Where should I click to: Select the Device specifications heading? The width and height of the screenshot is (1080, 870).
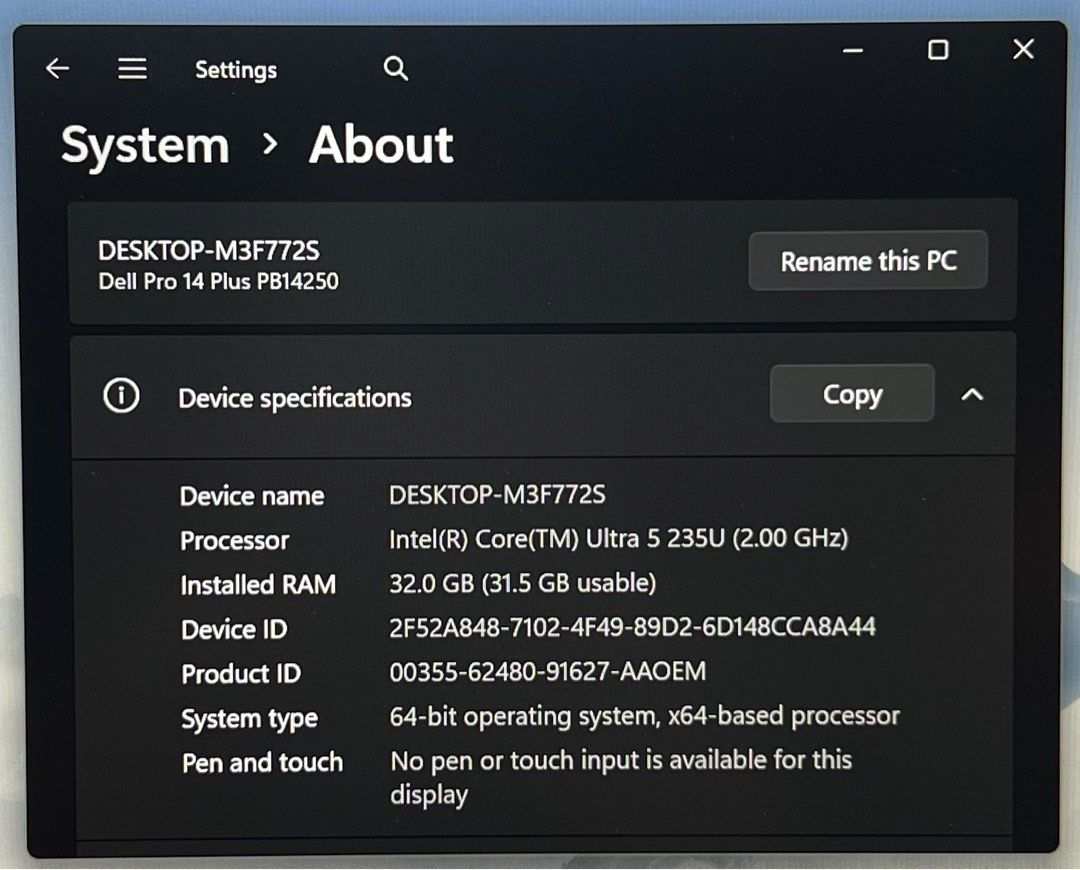point(294,397)
